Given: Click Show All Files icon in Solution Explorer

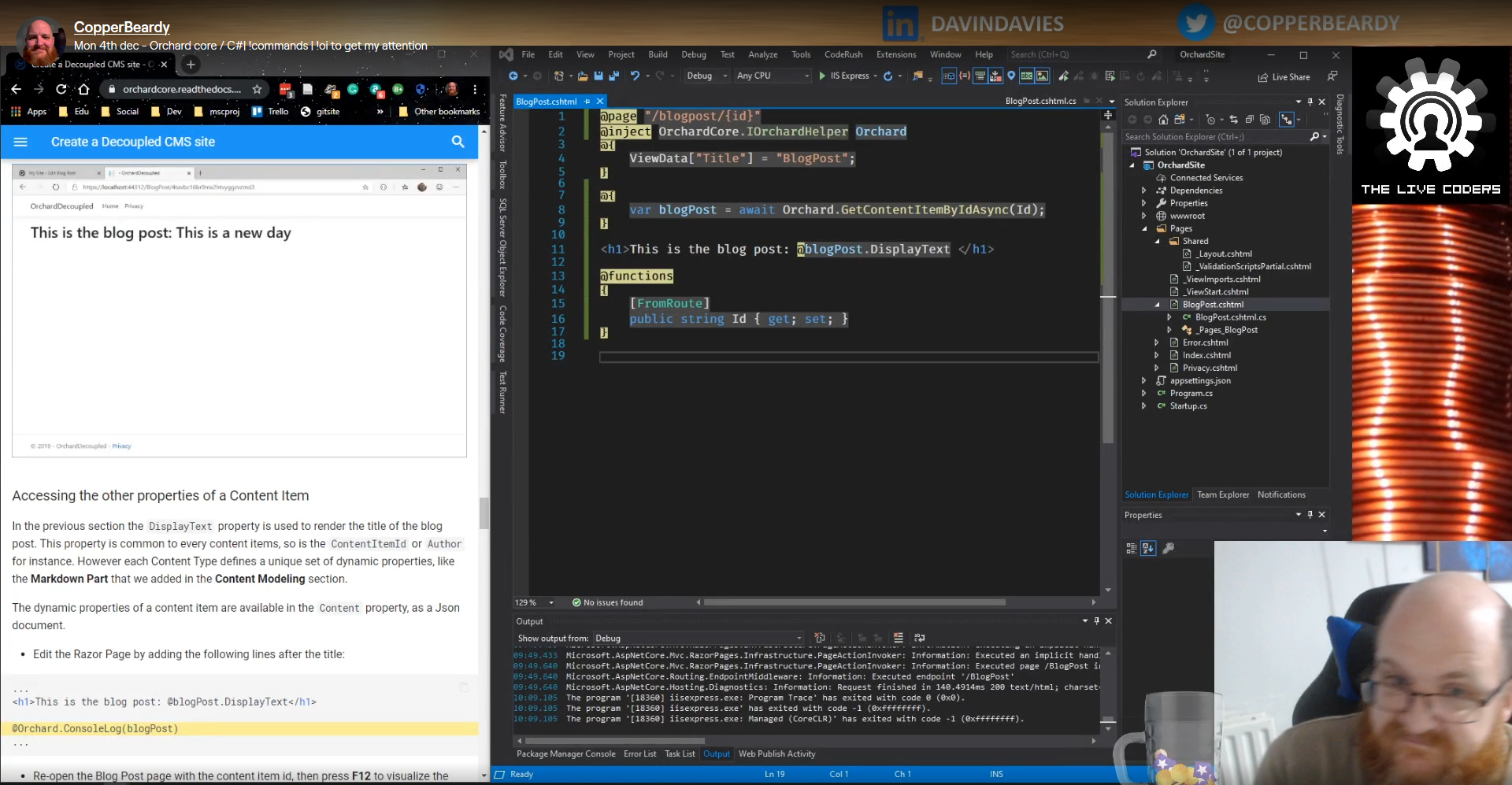Looking at the screenshot, I should (x=1265, y=120).
